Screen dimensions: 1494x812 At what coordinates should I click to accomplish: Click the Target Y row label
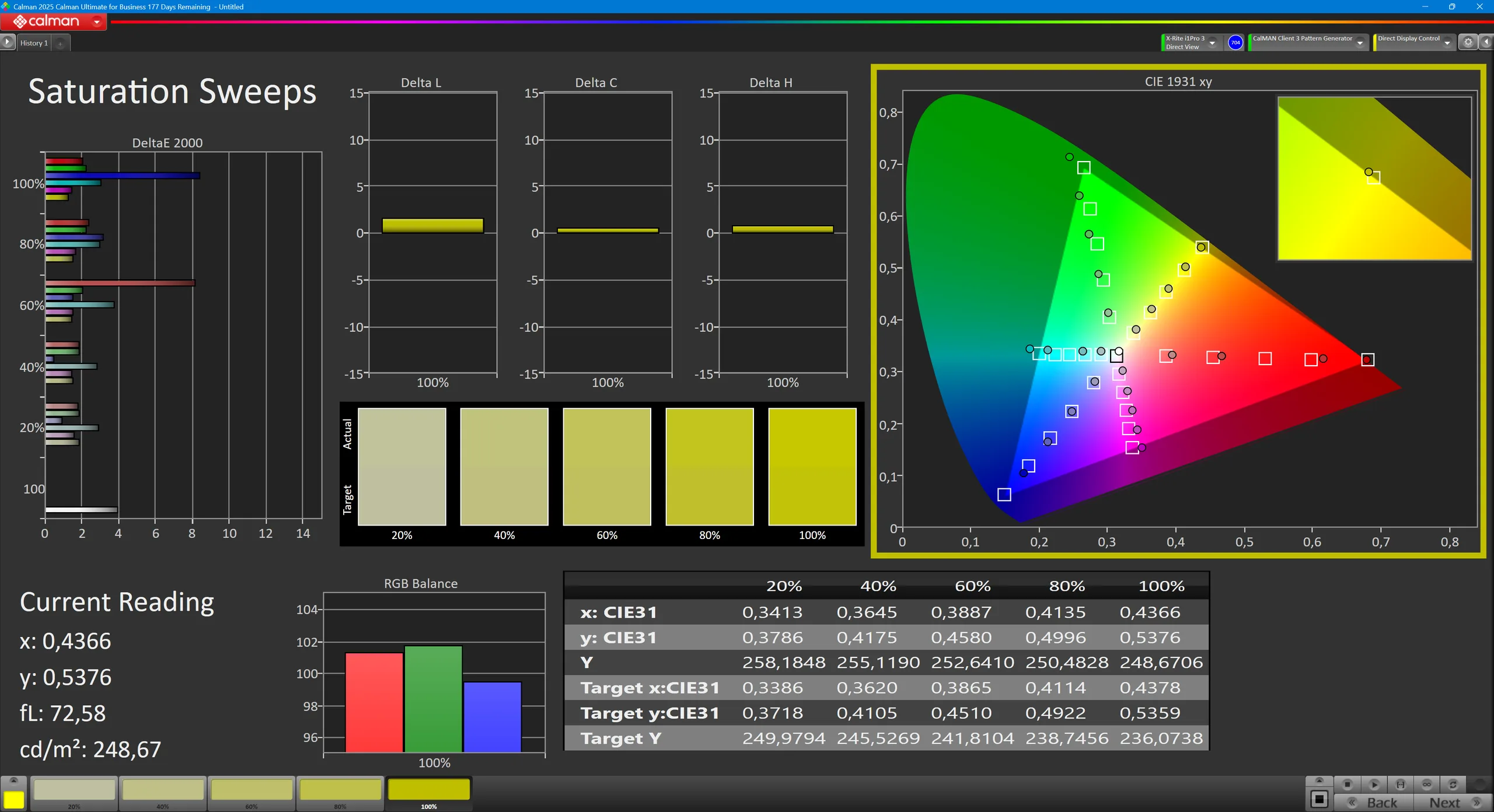pos(621,738)
